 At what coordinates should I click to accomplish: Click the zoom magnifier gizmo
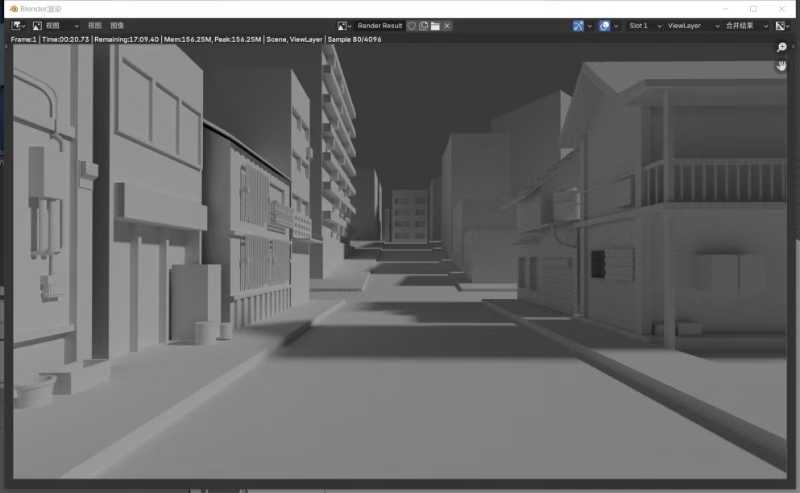tap(782, 47)
